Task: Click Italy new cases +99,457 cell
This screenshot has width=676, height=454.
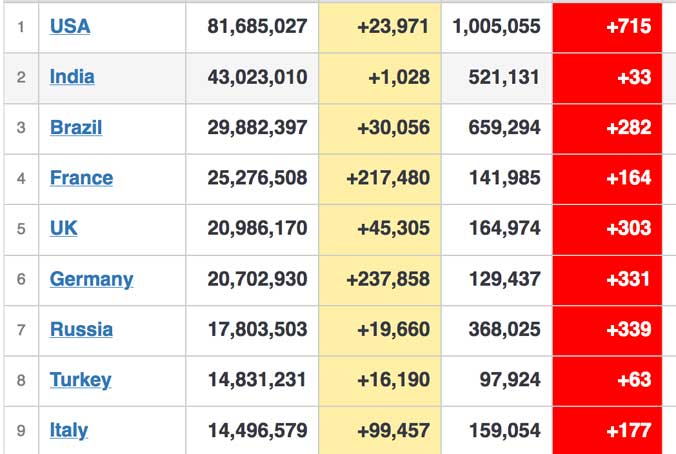Action: coord(380,430)
